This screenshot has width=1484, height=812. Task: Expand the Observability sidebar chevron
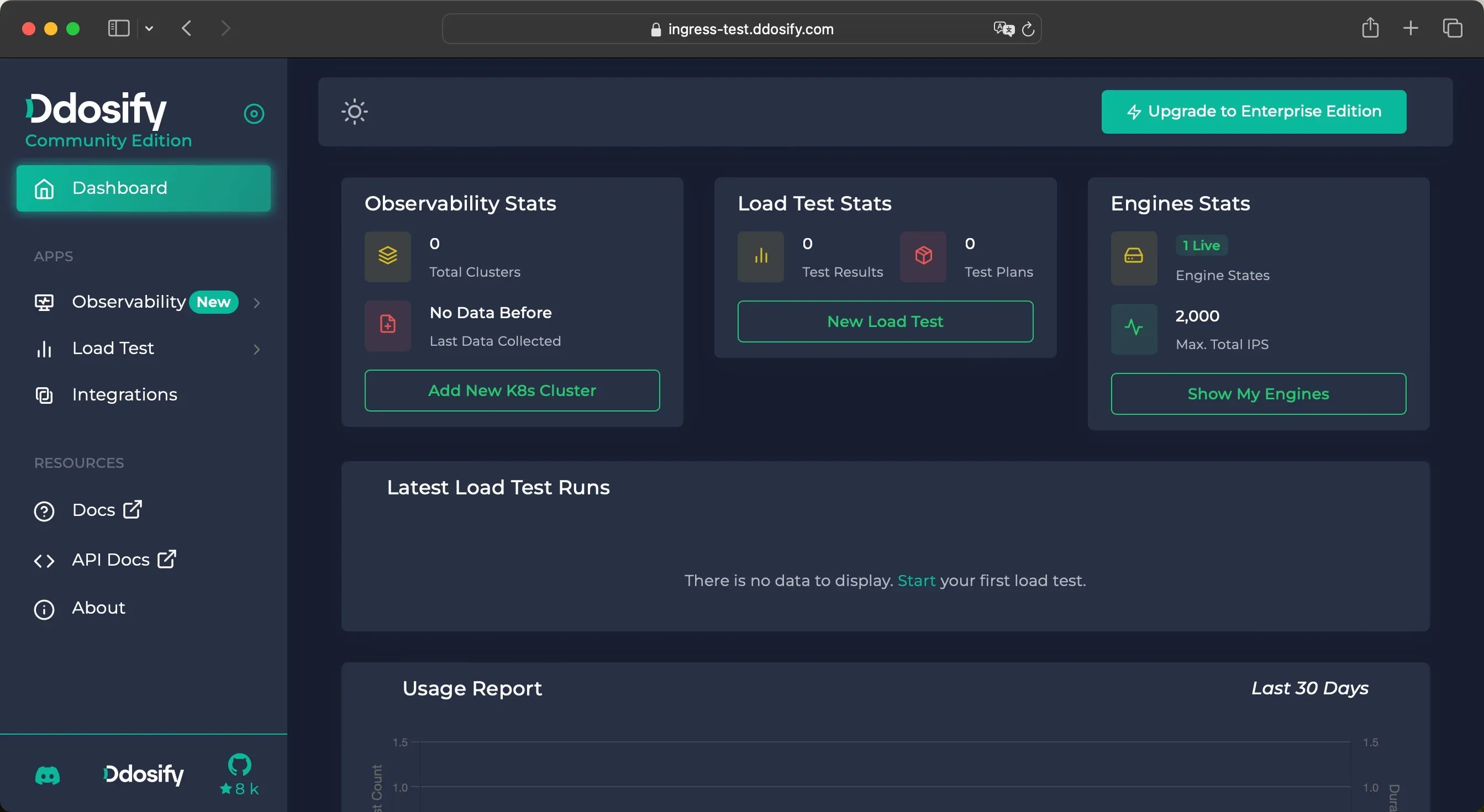257,303
